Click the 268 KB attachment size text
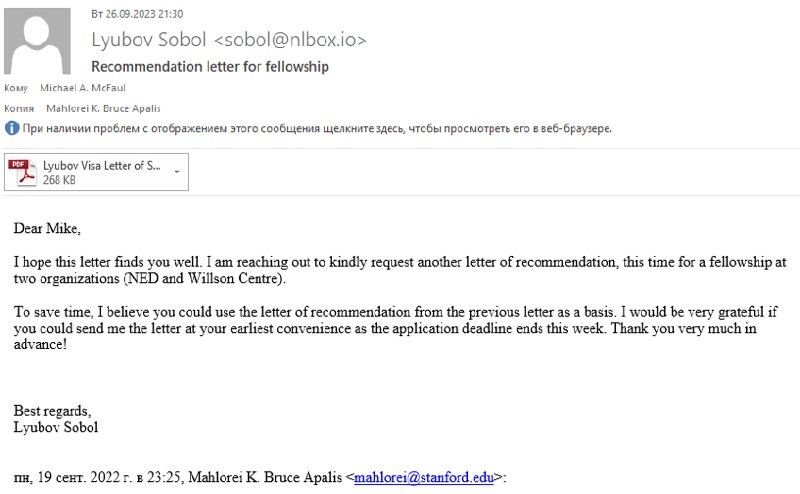This screenshot has width=800, height=494. pyautogui.click(x=59, y=180)
